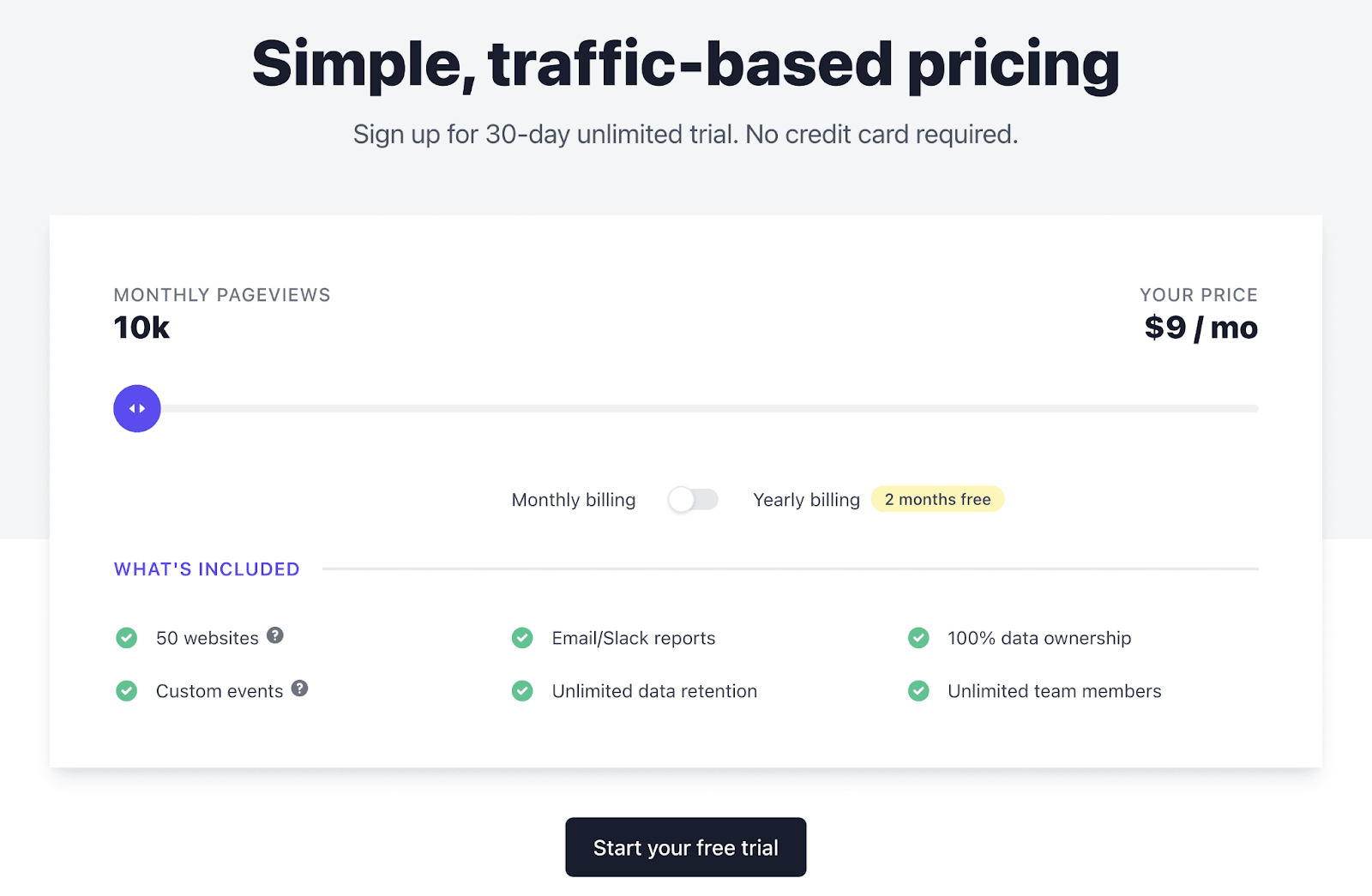Viewport: 1372px width, 896px height.
Task: Click the YOUR PRICE label
Action: pyautogui.click(x=1198, y=294)
